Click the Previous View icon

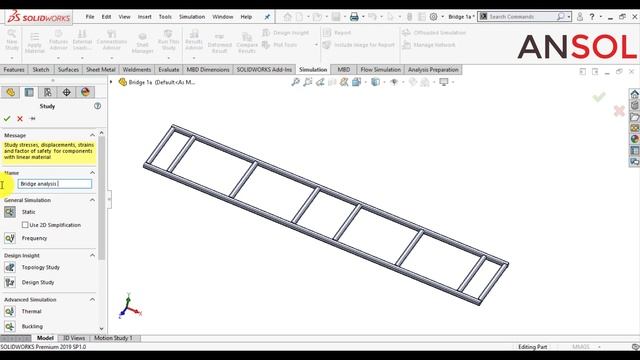coord(320,82)
